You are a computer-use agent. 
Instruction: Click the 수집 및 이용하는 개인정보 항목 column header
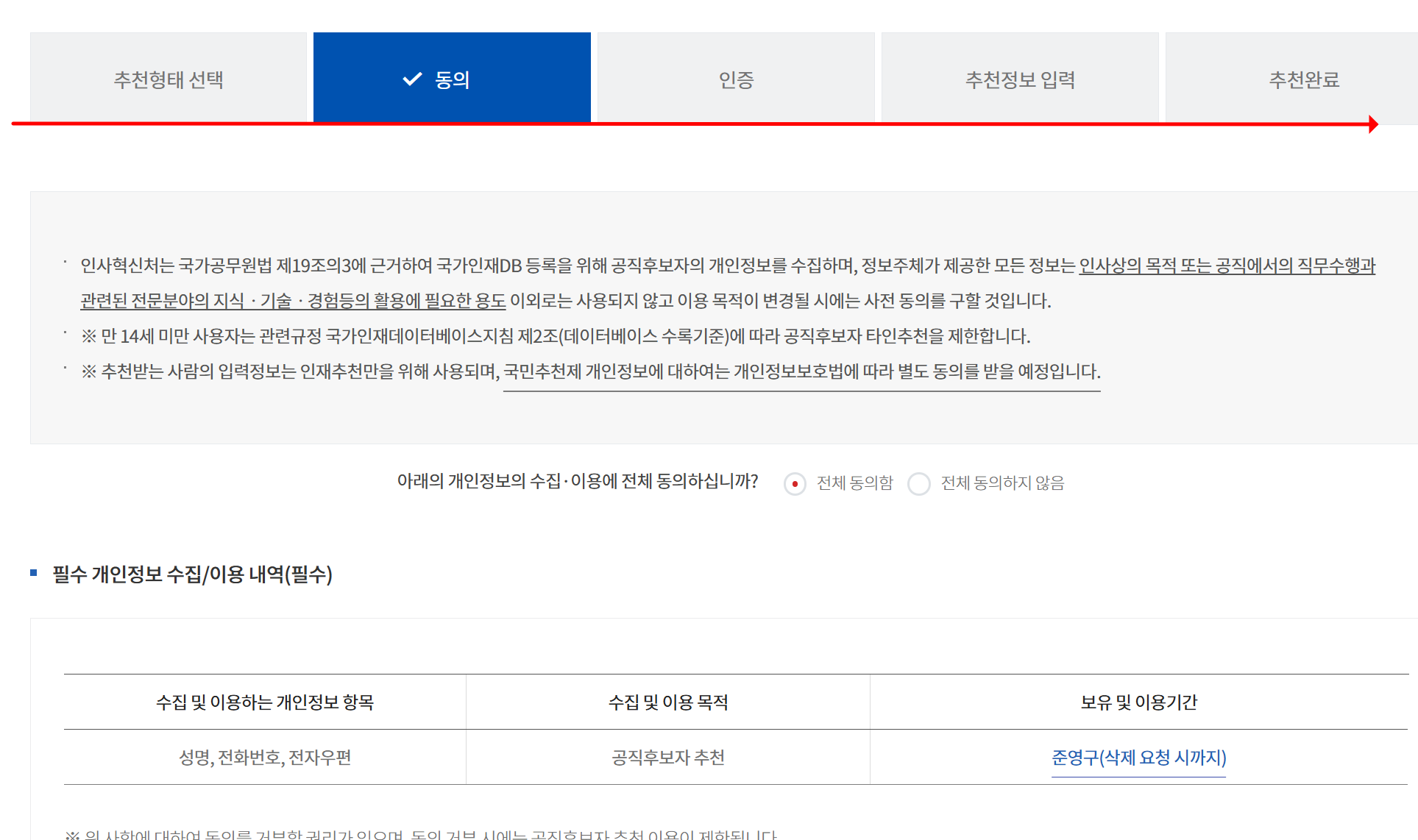tap(265, 702)
